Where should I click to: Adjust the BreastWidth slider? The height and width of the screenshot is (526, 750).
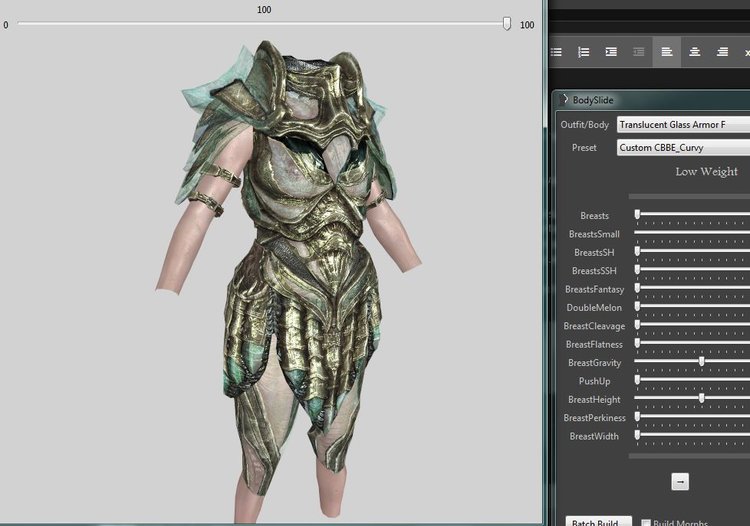637,435
